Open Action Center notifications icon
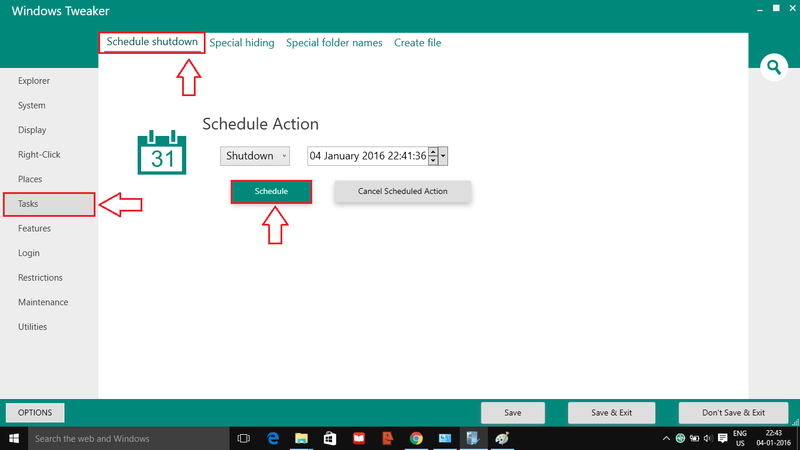This screenshot has width=800, height=450. [x=722, y=438]
